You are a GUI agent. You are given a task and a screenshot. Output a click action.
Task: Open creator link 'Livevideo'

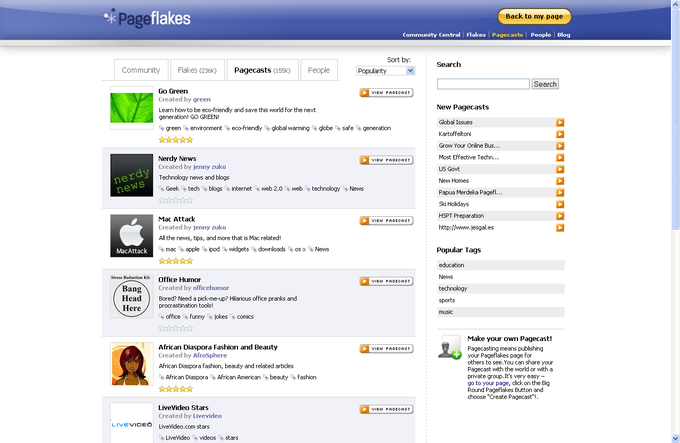tap(207, 416)
